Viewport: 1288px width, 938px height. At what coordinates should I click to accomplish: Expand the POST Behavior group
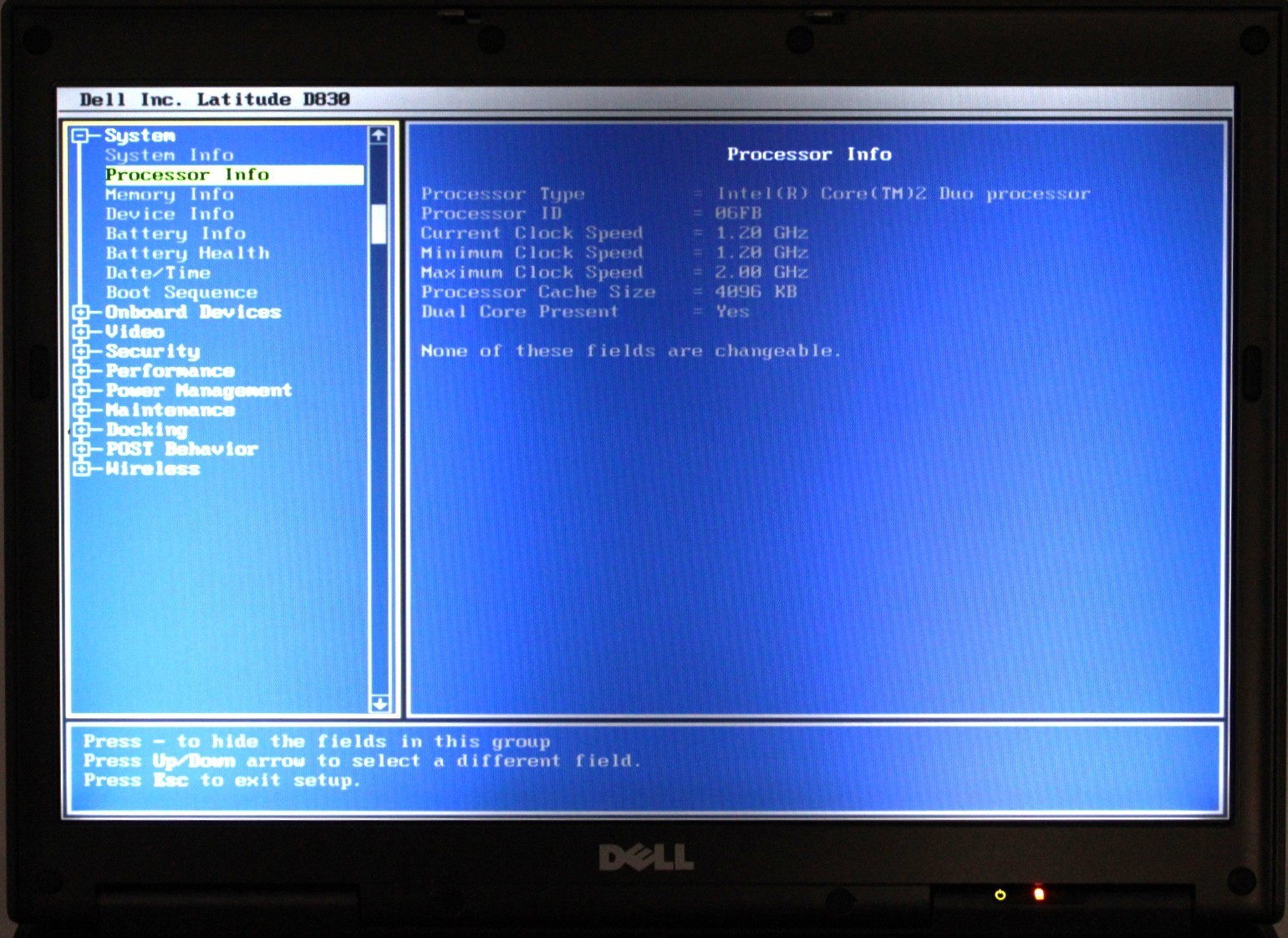[81, 450]
